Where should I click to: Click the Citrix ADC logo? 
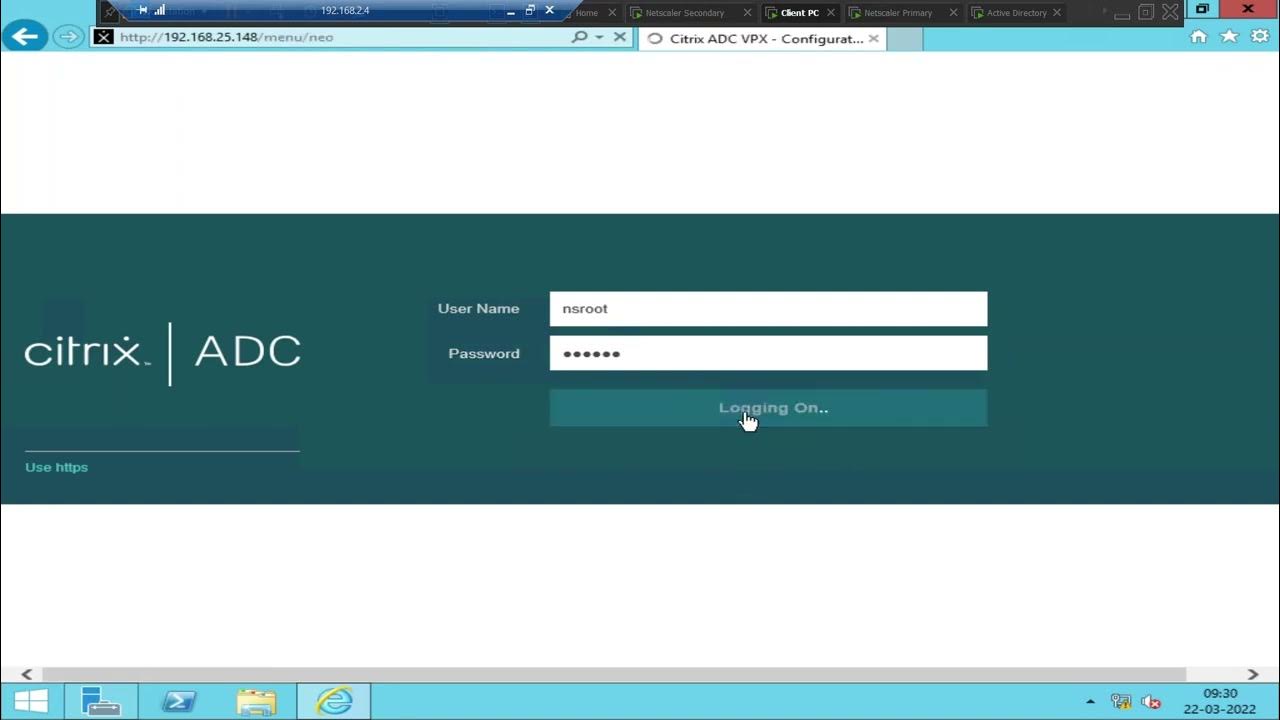click(x=163, y=353)
